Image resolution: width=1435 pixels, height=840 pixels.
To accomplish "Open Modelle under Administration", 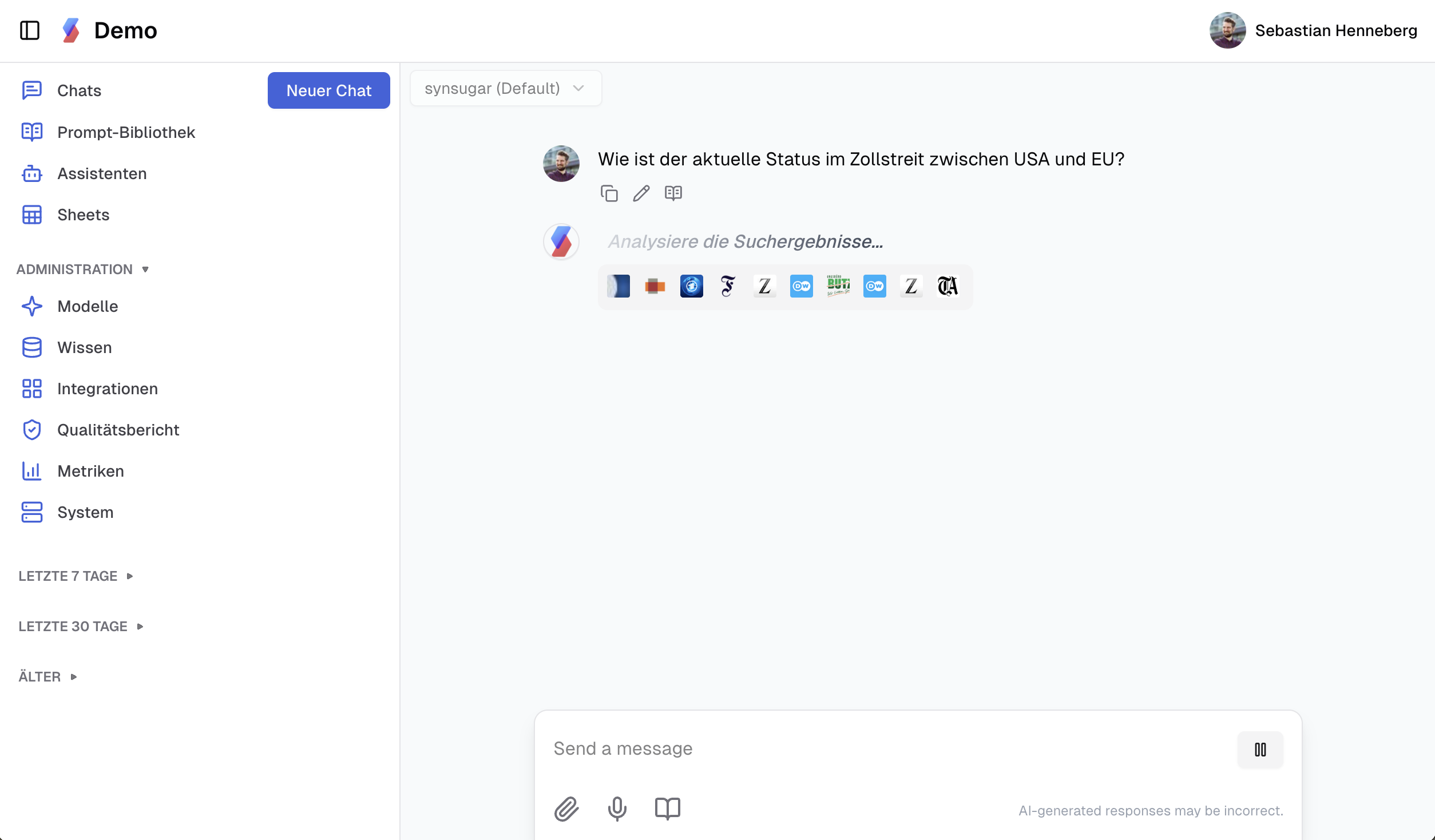I will [x=88, y=306].
